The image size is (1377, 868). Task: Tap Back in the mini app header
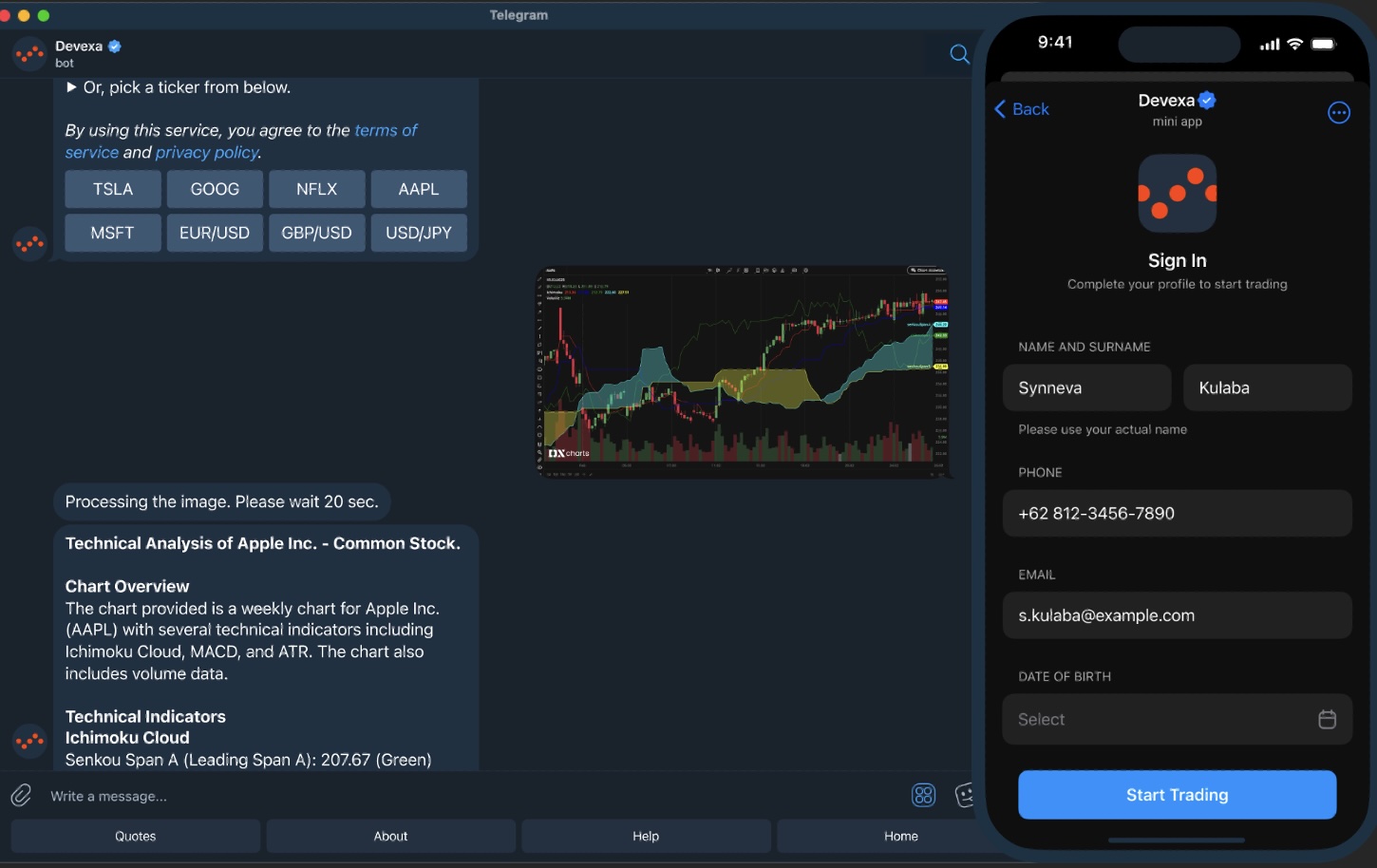coord(1022,109)
